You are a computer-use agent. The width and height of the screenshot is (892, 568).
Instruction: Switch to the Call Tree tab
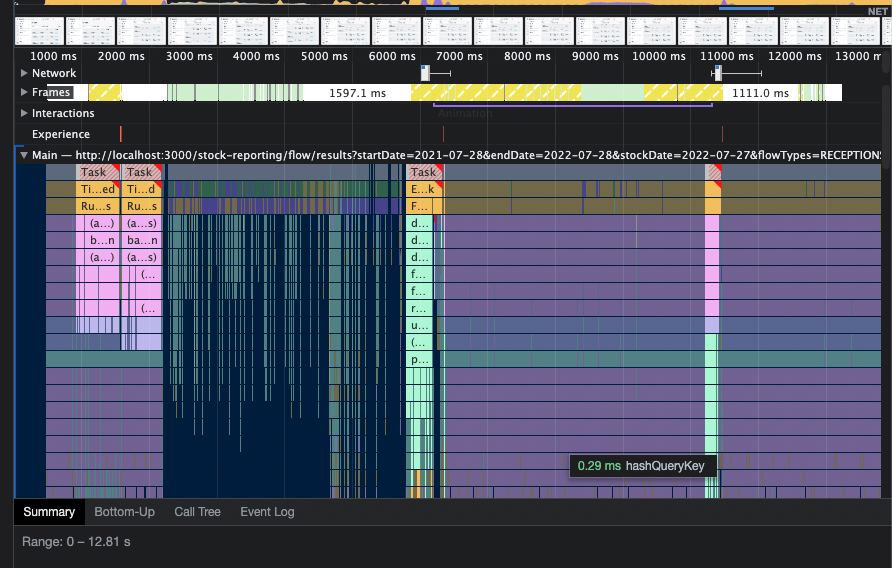coord(197,512)
